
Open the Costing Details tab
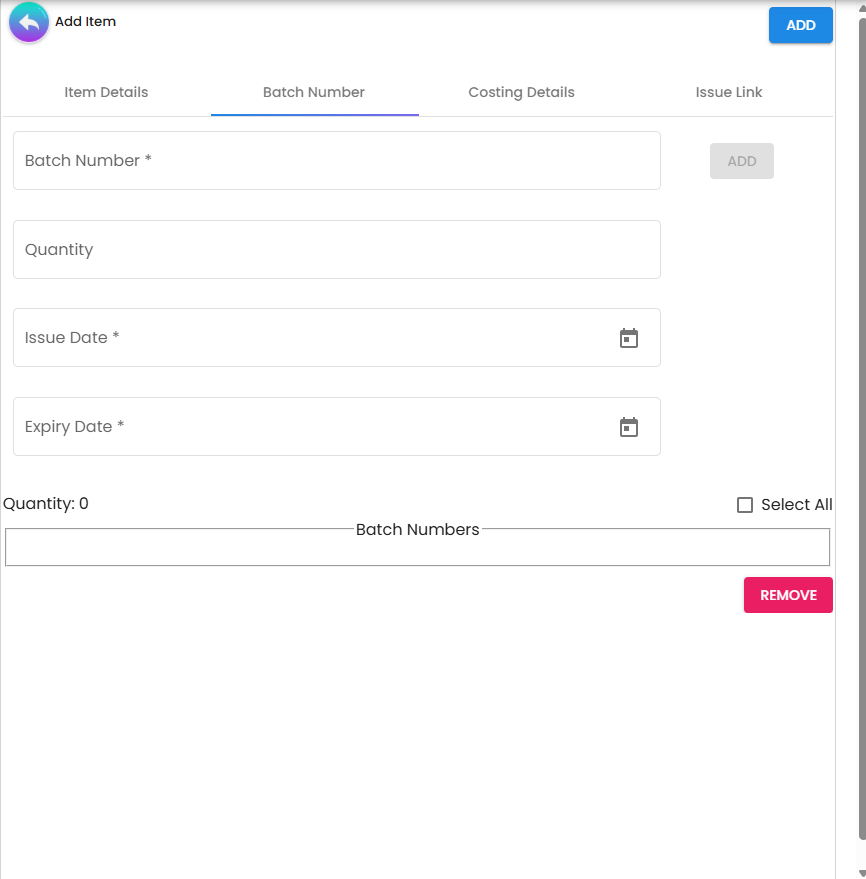click(x=521, y=92)
